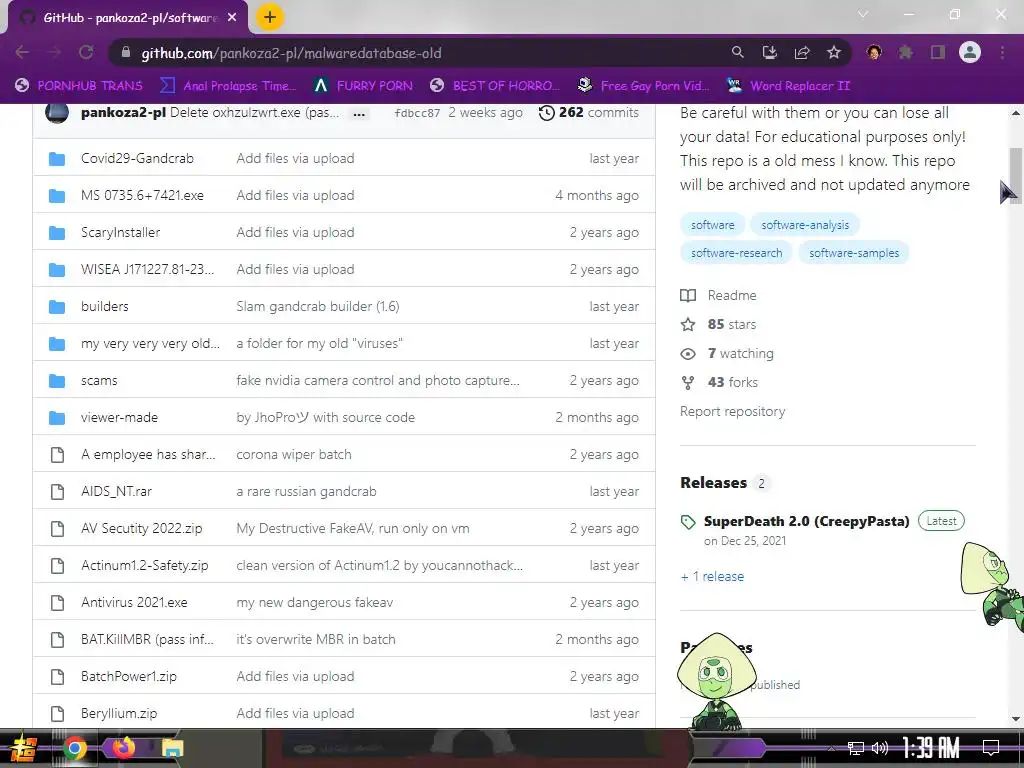This screenshot has height=768, width=1024.
Task: Click 'a rare russian gandcrab' commit message
Action: pyautogui.click(x=306, y=491)
